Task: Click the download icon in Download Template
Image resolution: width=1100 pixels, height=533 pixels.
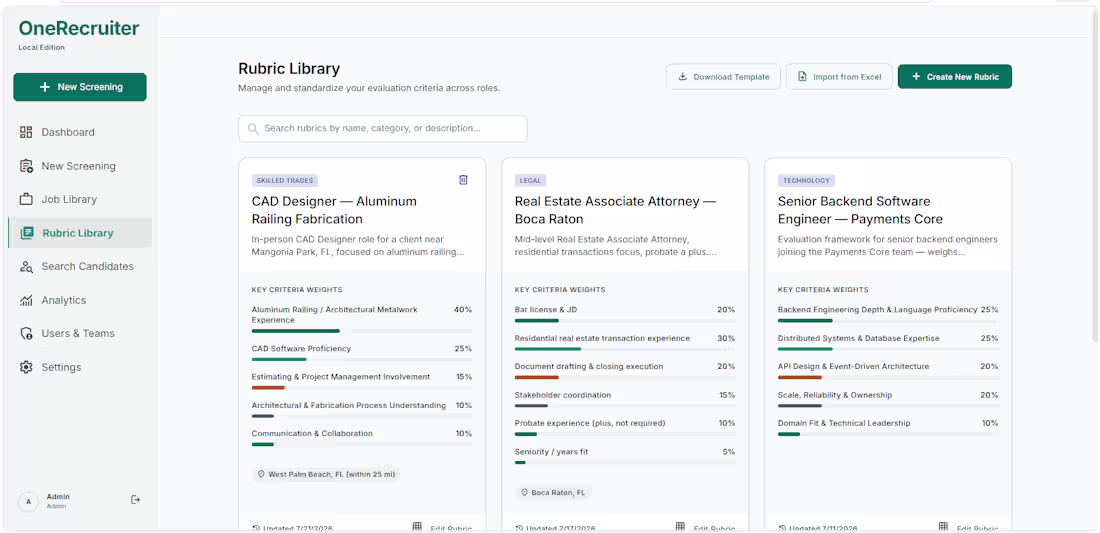Action: [x=683, y=77]
